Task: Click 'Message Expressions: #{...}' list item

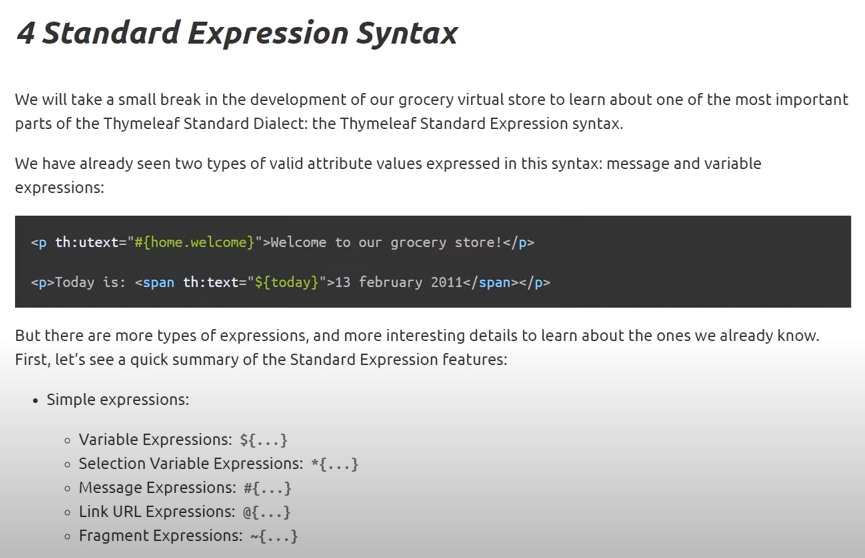Action: pos(185,488)
